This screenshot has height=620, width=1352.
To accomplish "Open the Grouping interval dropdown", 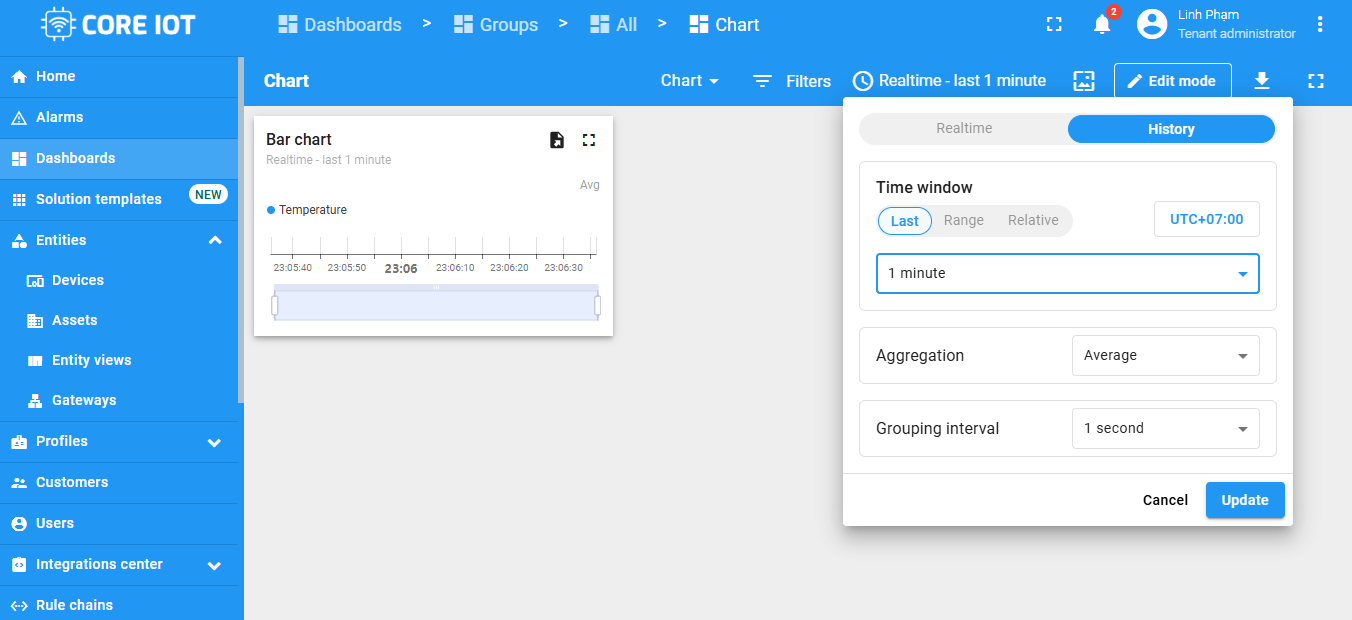I will click(1165, 428).
